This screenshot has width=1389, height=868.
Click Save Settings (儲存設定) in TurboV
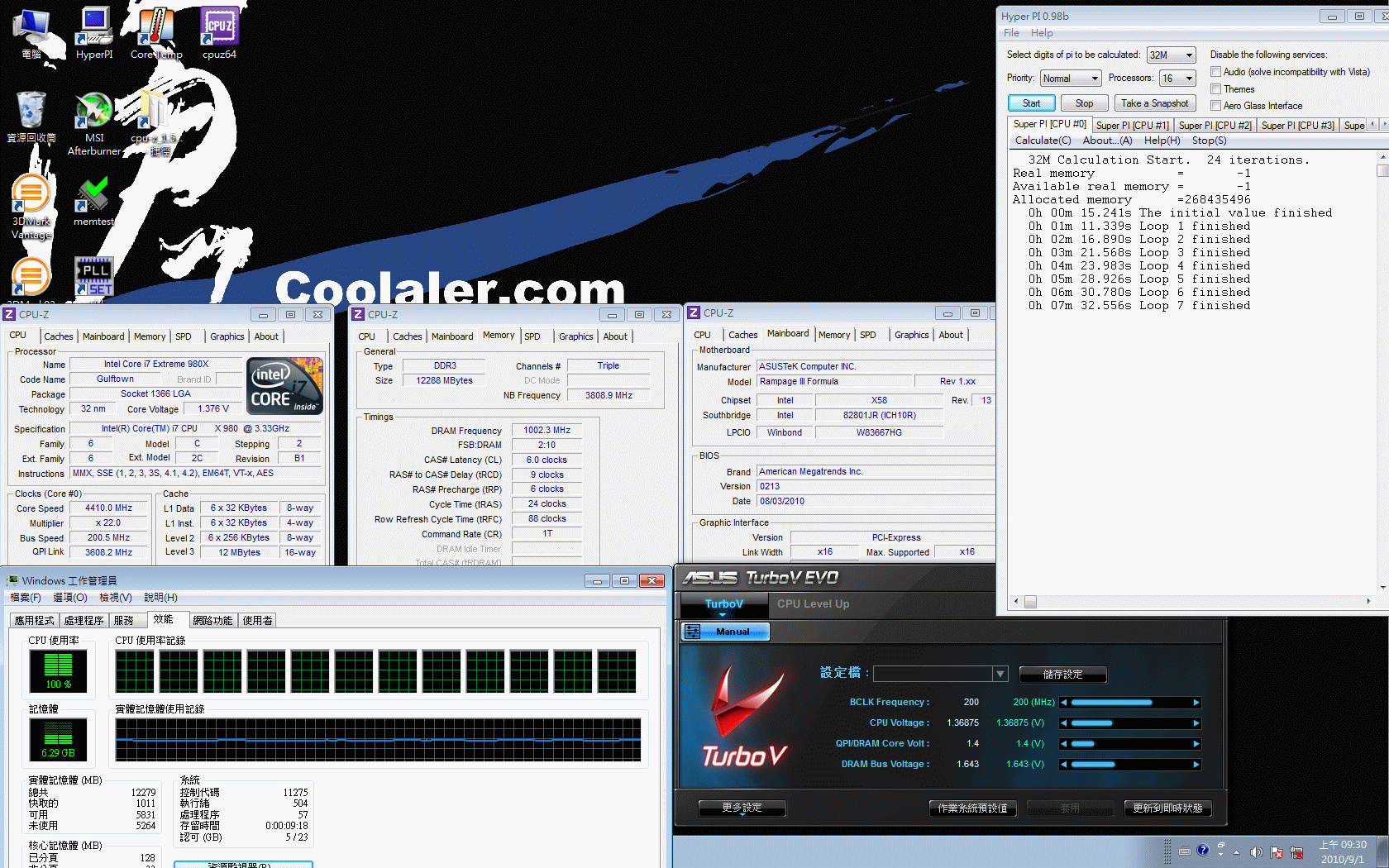(1062, 675)
